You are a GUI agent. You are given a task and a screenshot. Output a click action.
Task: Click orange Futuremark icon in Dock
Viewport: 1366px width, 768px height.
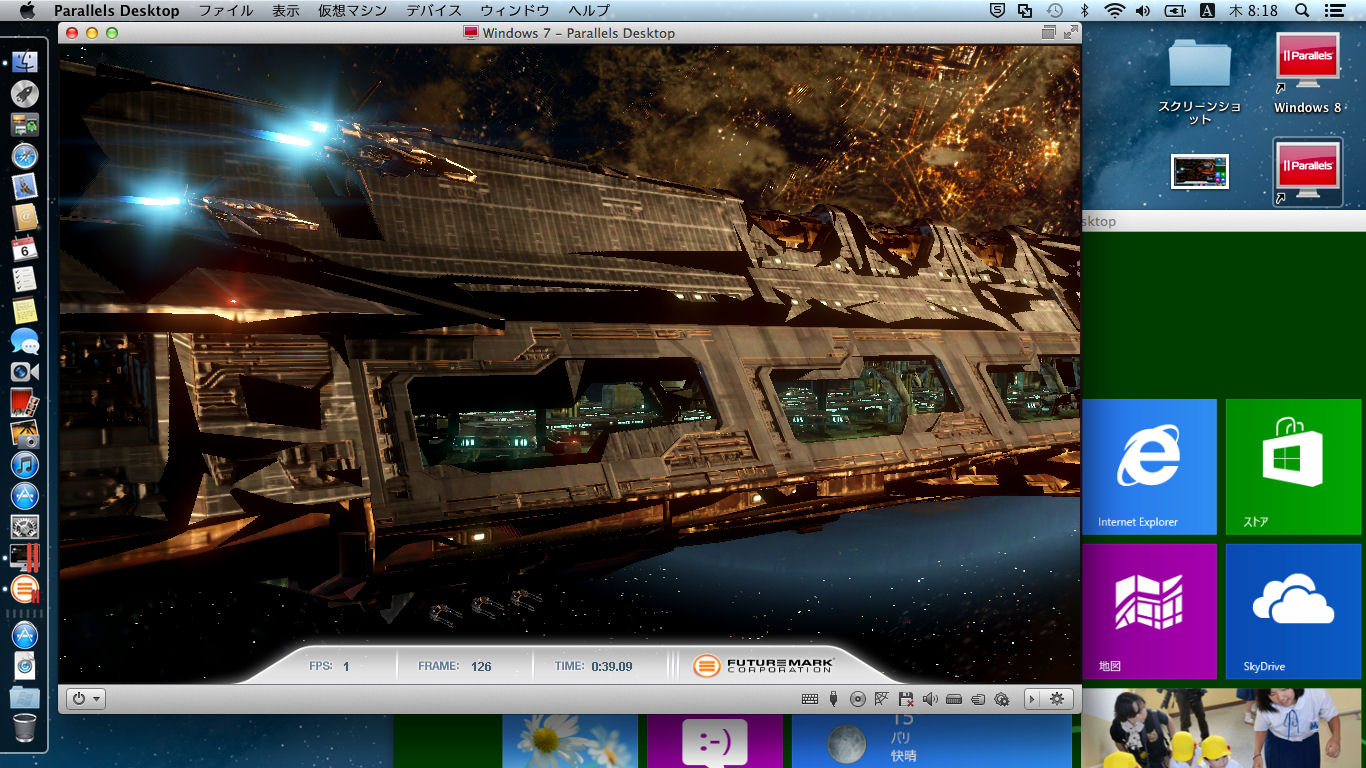pos(24,588)
